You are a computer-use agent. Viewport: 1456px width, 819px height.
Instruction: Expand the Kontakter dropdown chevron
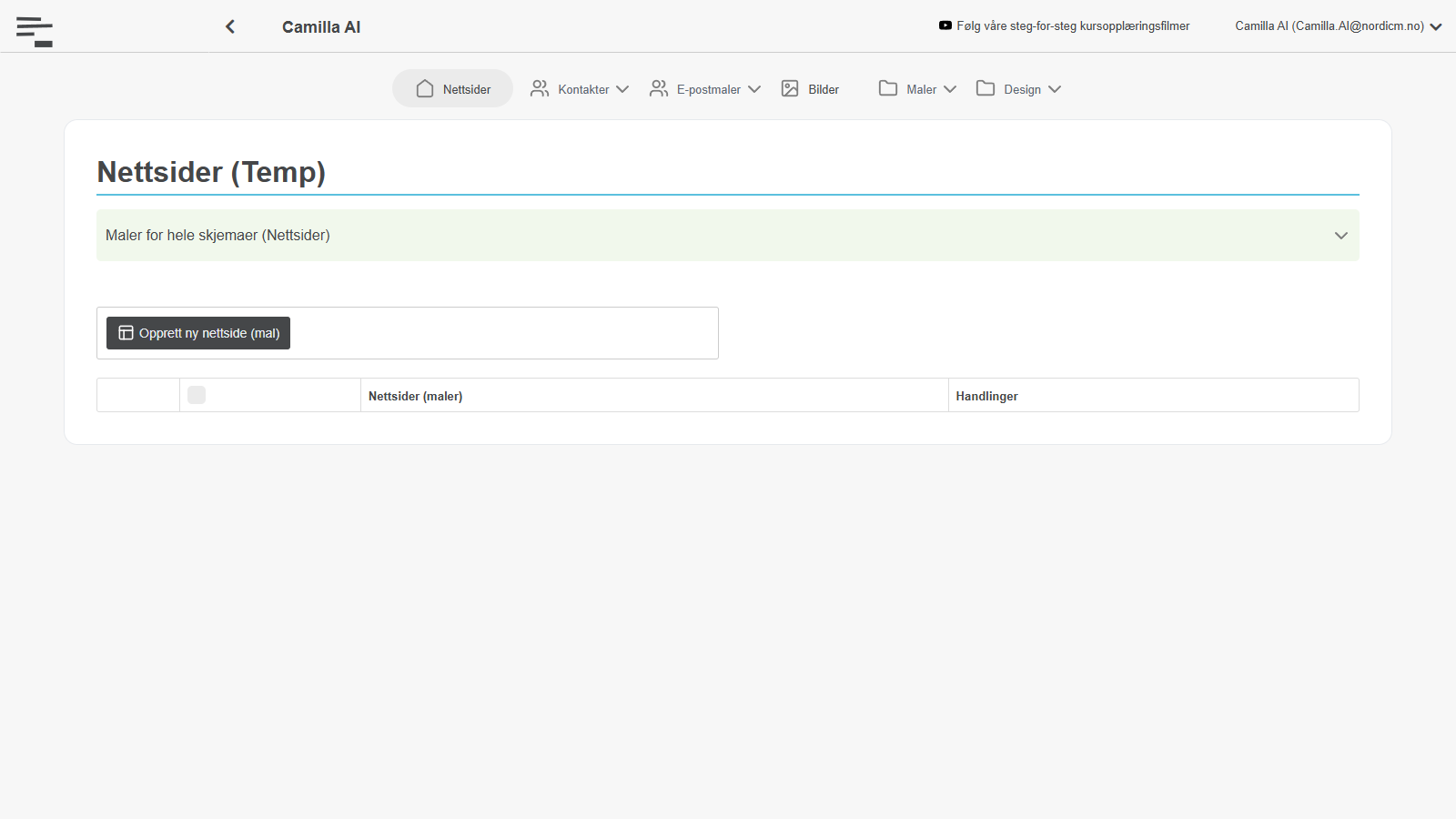[x=622, y=89]
